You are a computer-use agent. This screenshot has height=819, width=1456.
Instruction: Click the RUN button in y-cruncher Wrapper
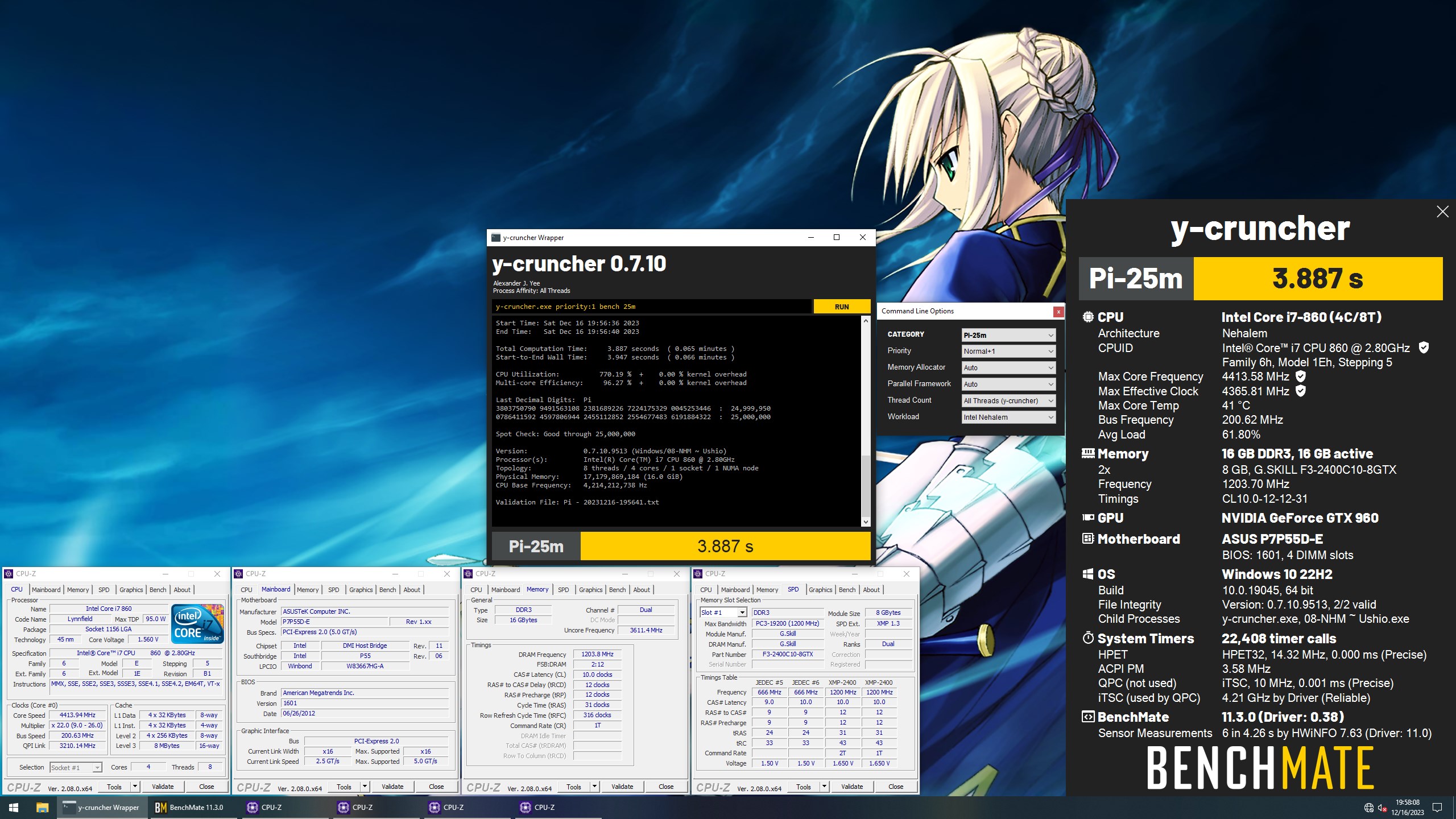coord(842,307)
